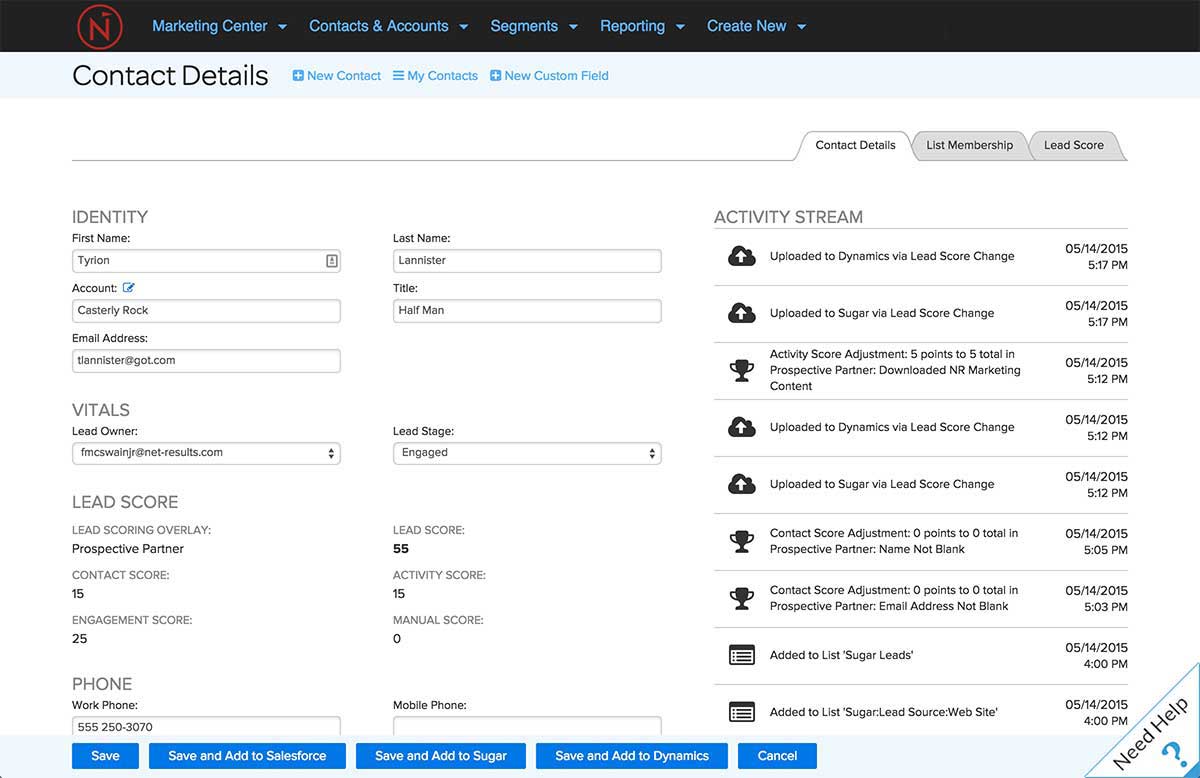Click the Save button

(x=105, y=756)
